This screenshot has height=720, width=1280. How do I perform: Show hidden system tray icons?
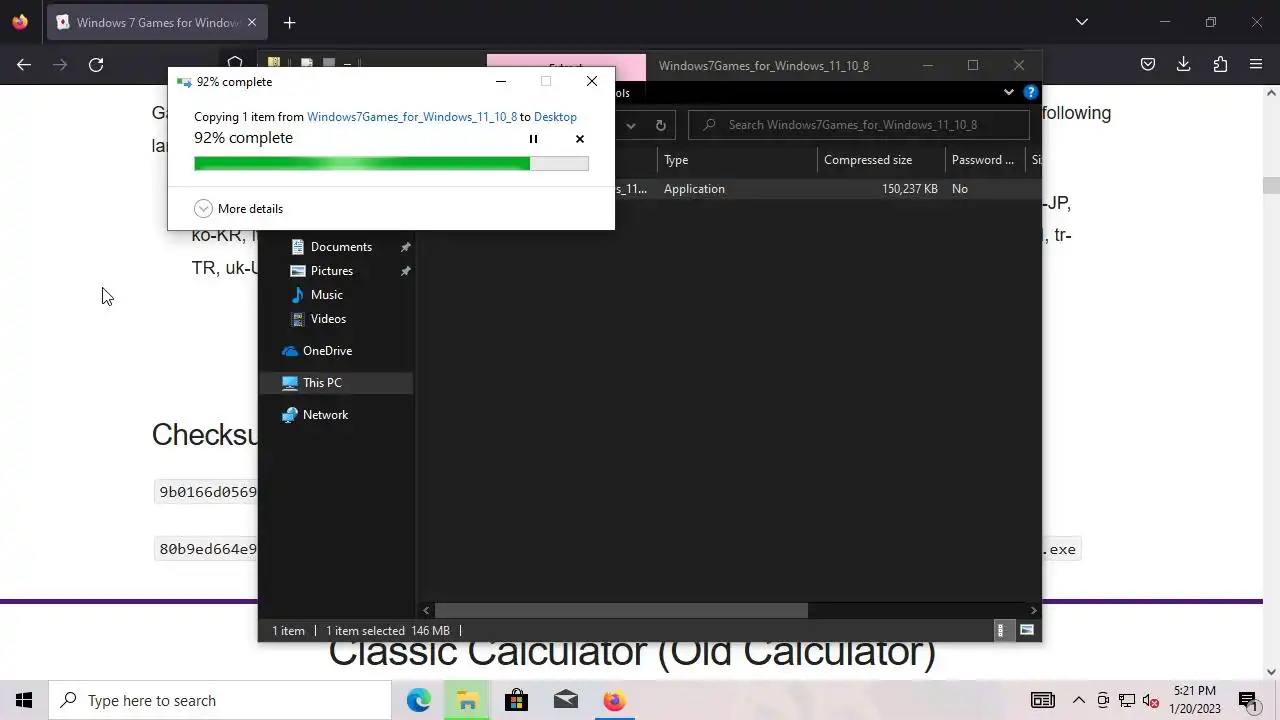click(x=1079, y=700)
